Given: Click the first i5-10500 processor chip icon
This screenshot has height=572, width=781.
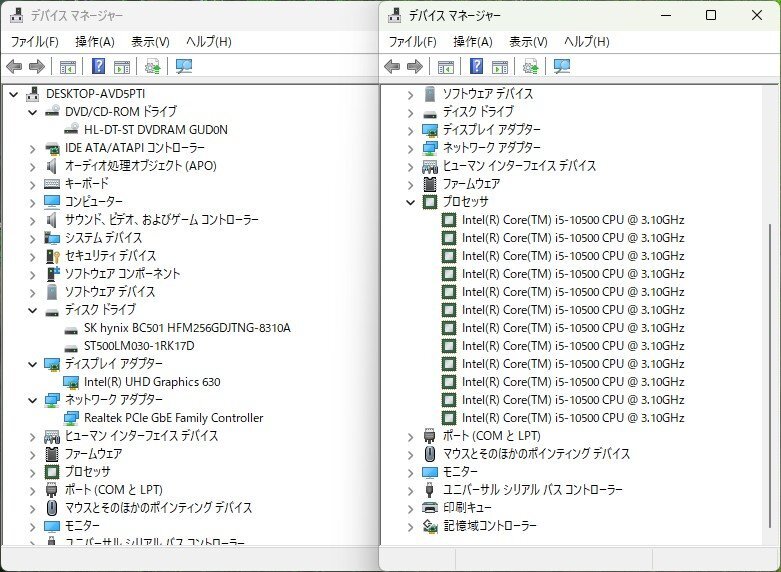Looking at the screenshot, I should click(x=449, y=220).
